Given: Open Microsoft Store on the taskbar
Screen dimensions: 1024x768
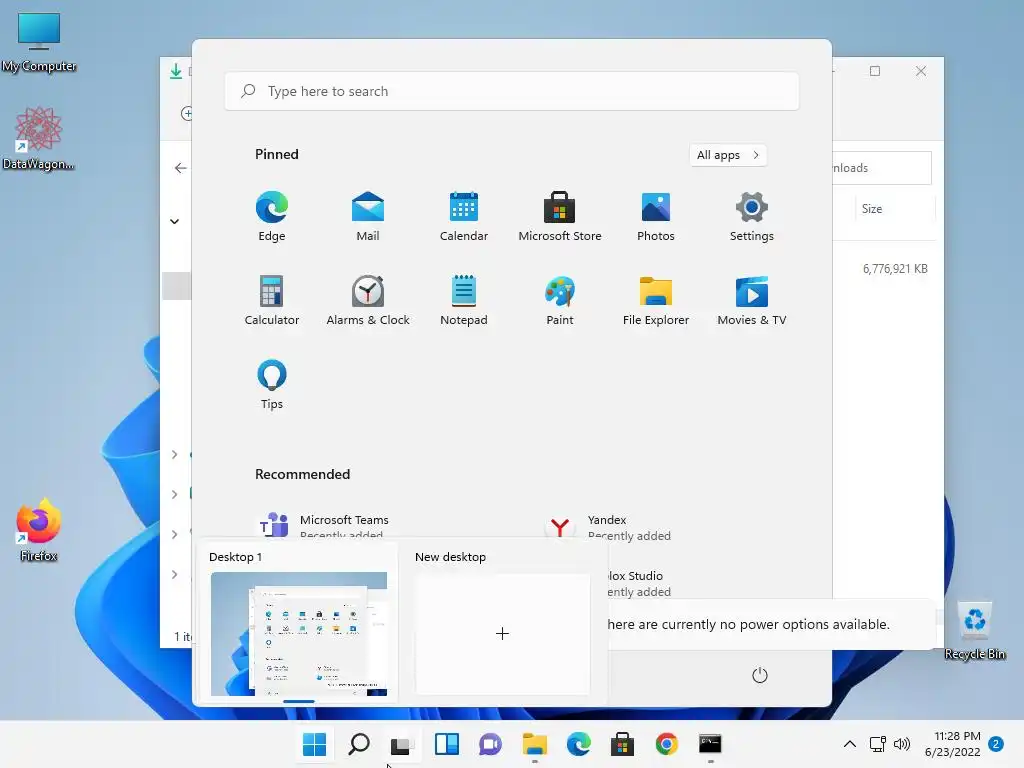Looking at the screenshot, I should 622,744.
